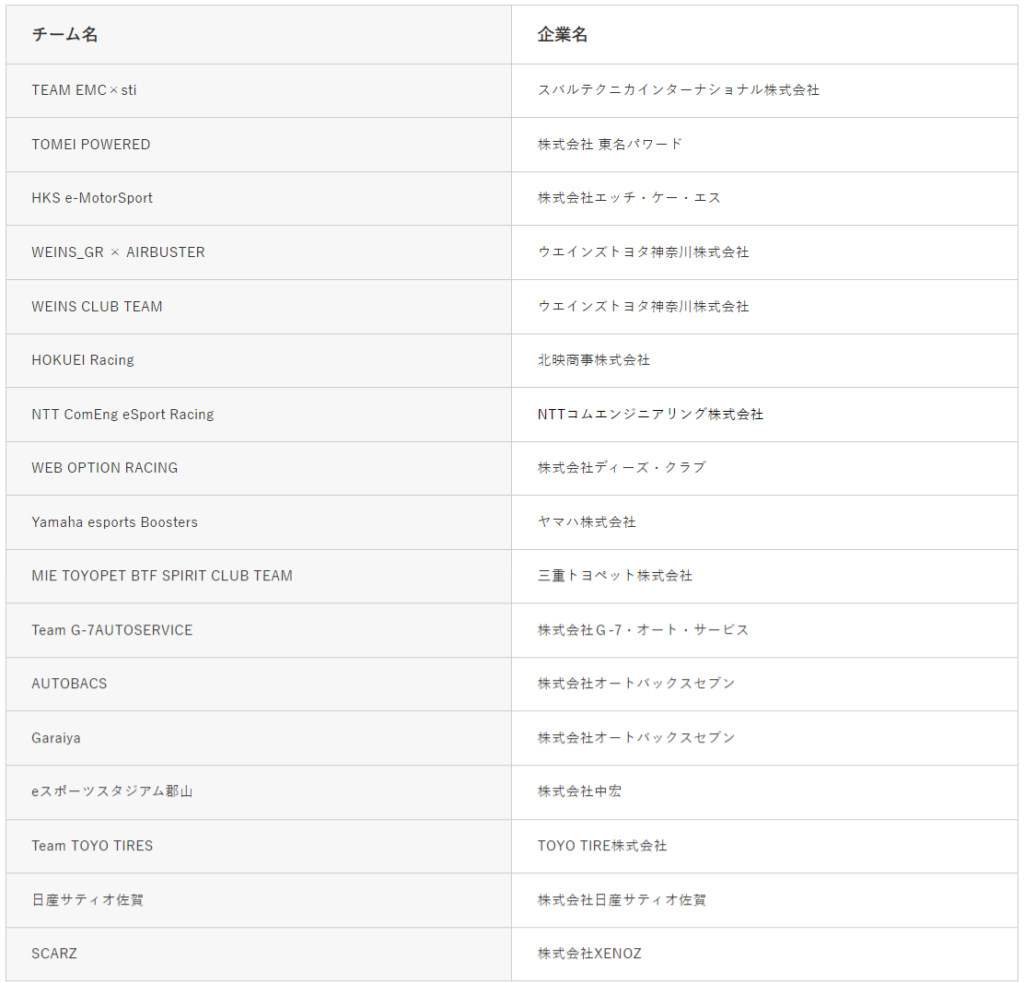Click the TOMEI POWERED team name

tap(91, 144)
